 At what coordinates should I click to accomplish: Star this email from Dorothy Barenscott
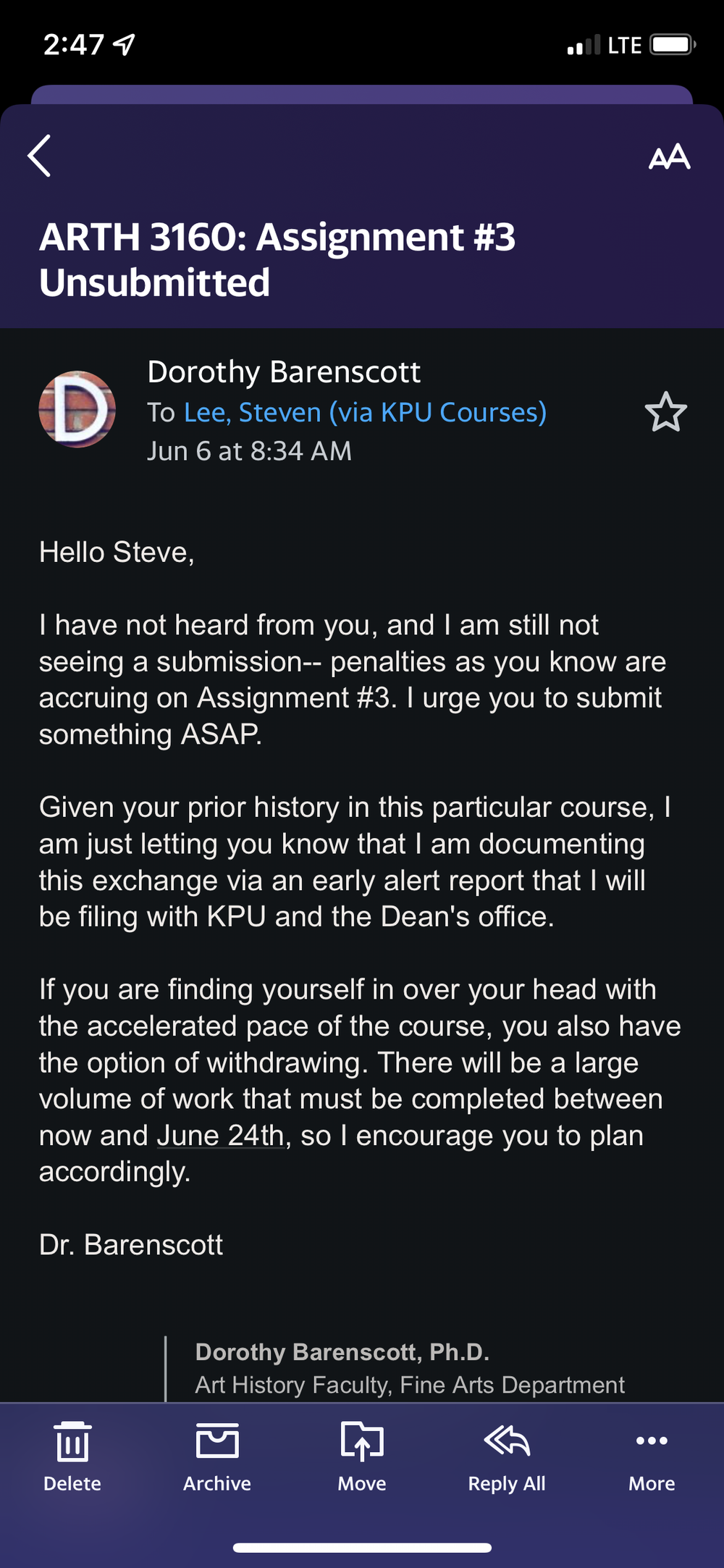point(665,412)
